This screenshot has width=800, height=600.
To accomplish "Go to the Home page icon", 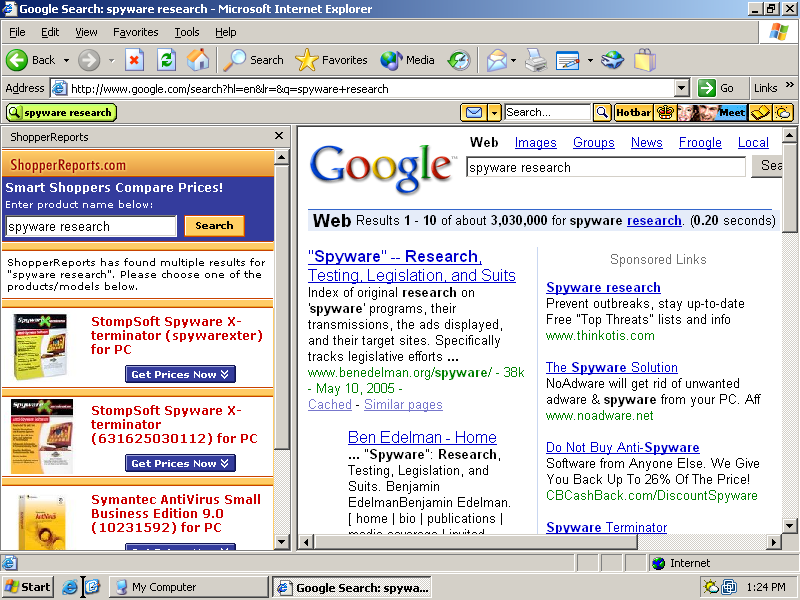I will pos(198,60).
